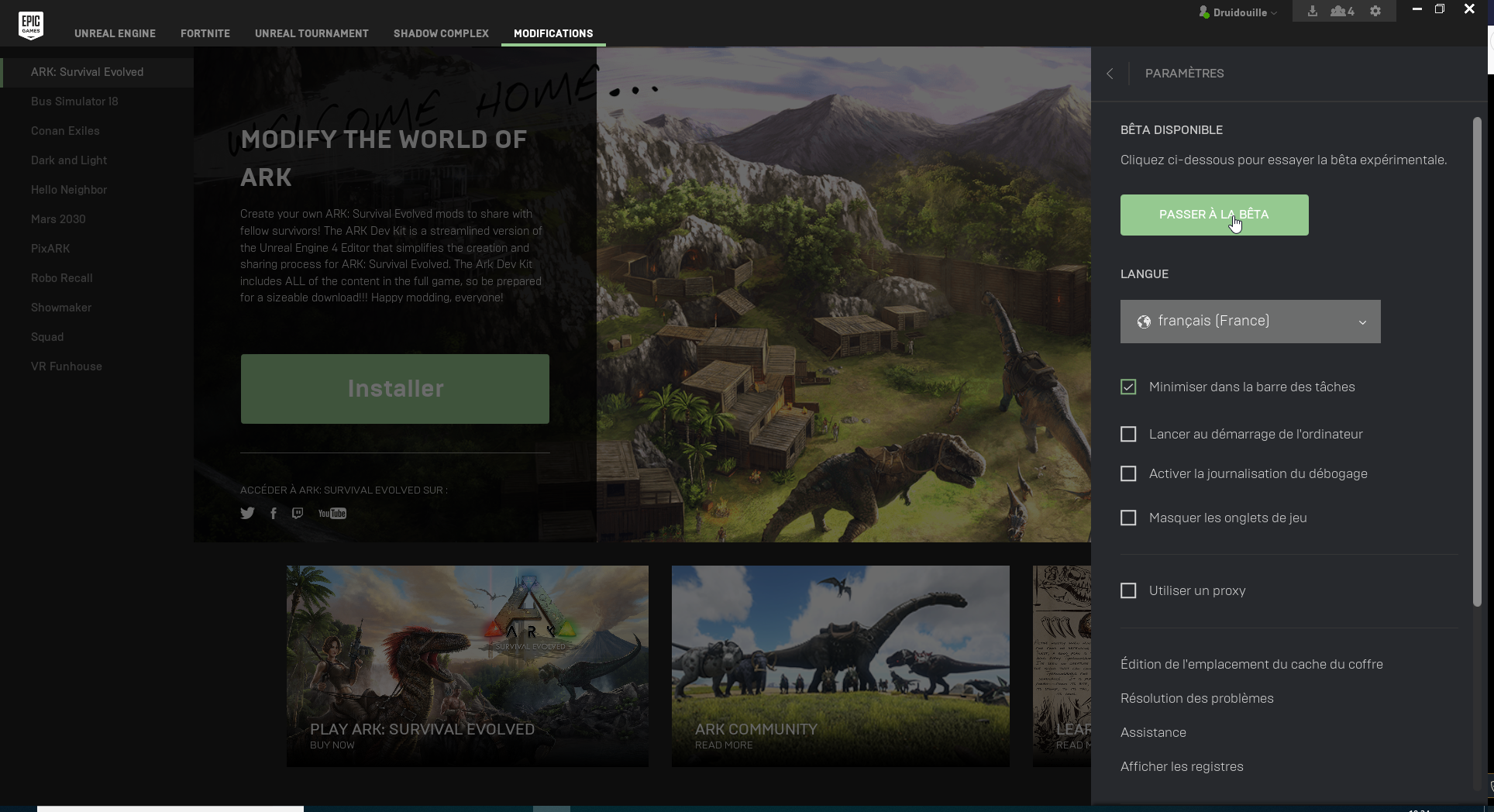Click the settings gear icon
The height and width of the screenshot is (812, 1494).
[1375, 11]
